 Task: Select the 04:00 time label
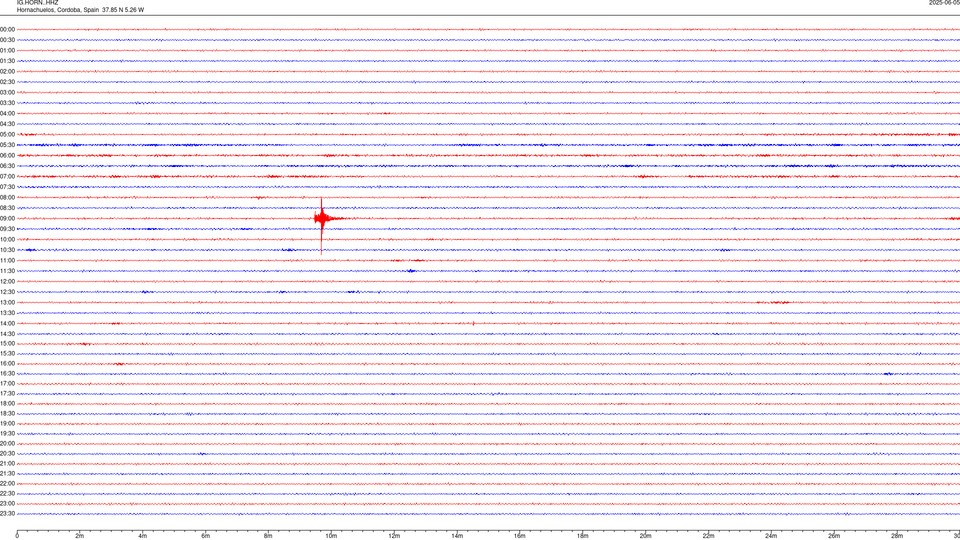(x=7, y=113)
